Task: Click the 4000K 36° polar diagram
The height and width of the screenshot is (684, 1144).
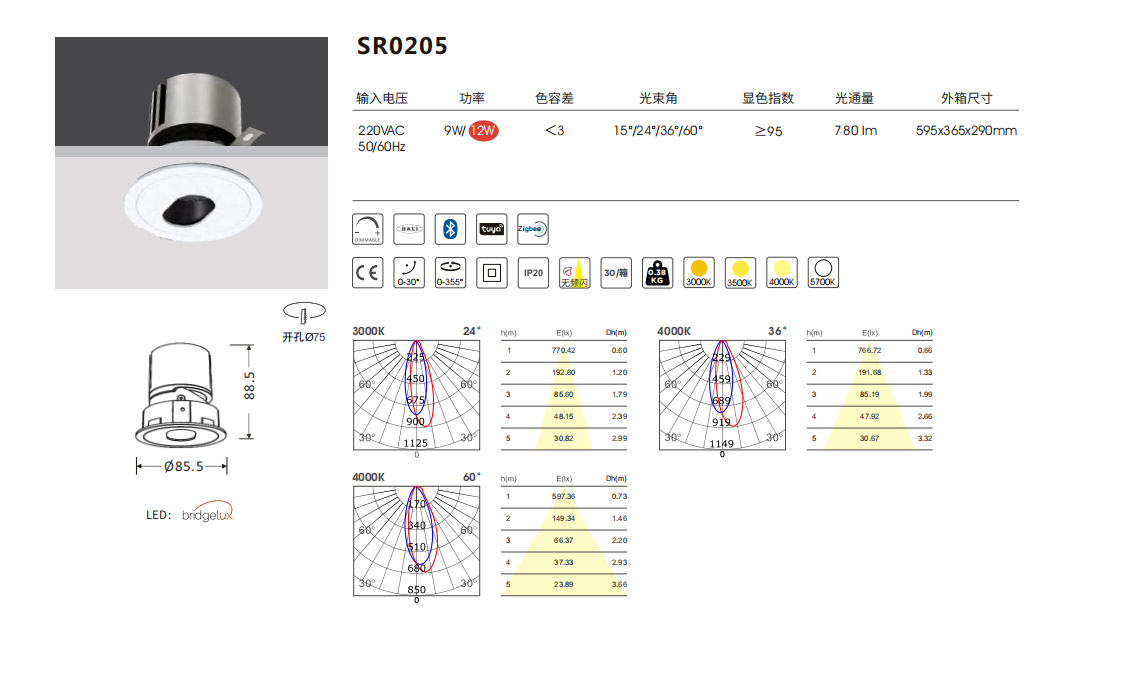Action: coord(722,395)
